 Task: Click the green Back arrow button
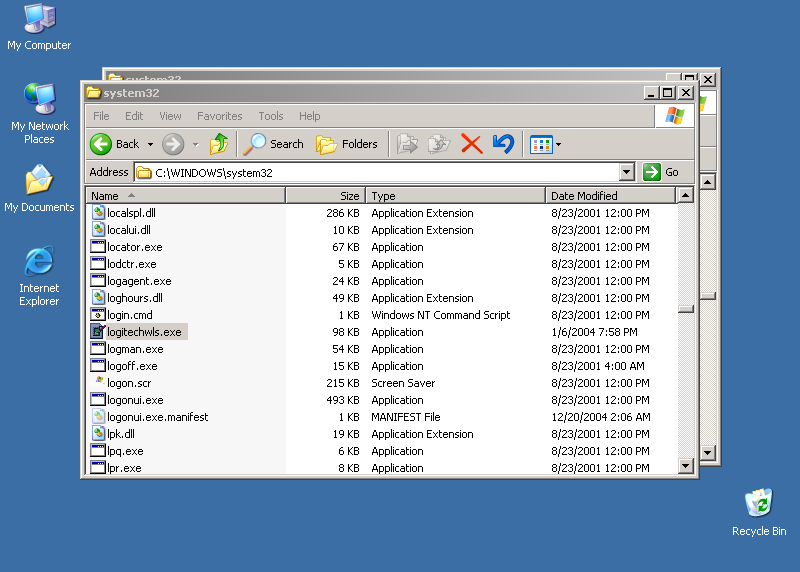pos(101,144)
